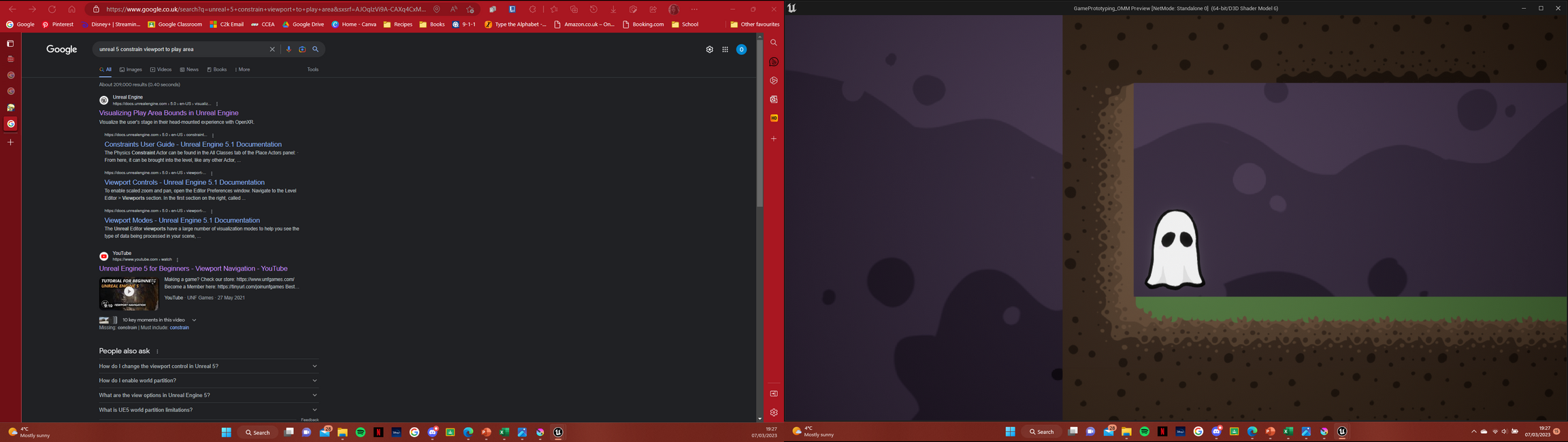View site information via the lock icon

tap(96, 10)
